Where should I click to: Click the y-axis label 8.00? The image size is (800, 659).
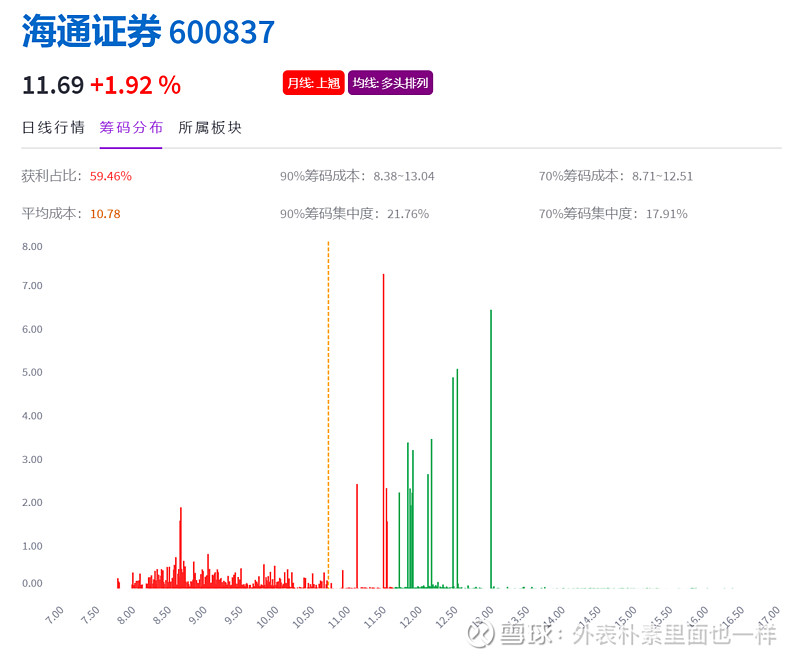click(32, 247)
